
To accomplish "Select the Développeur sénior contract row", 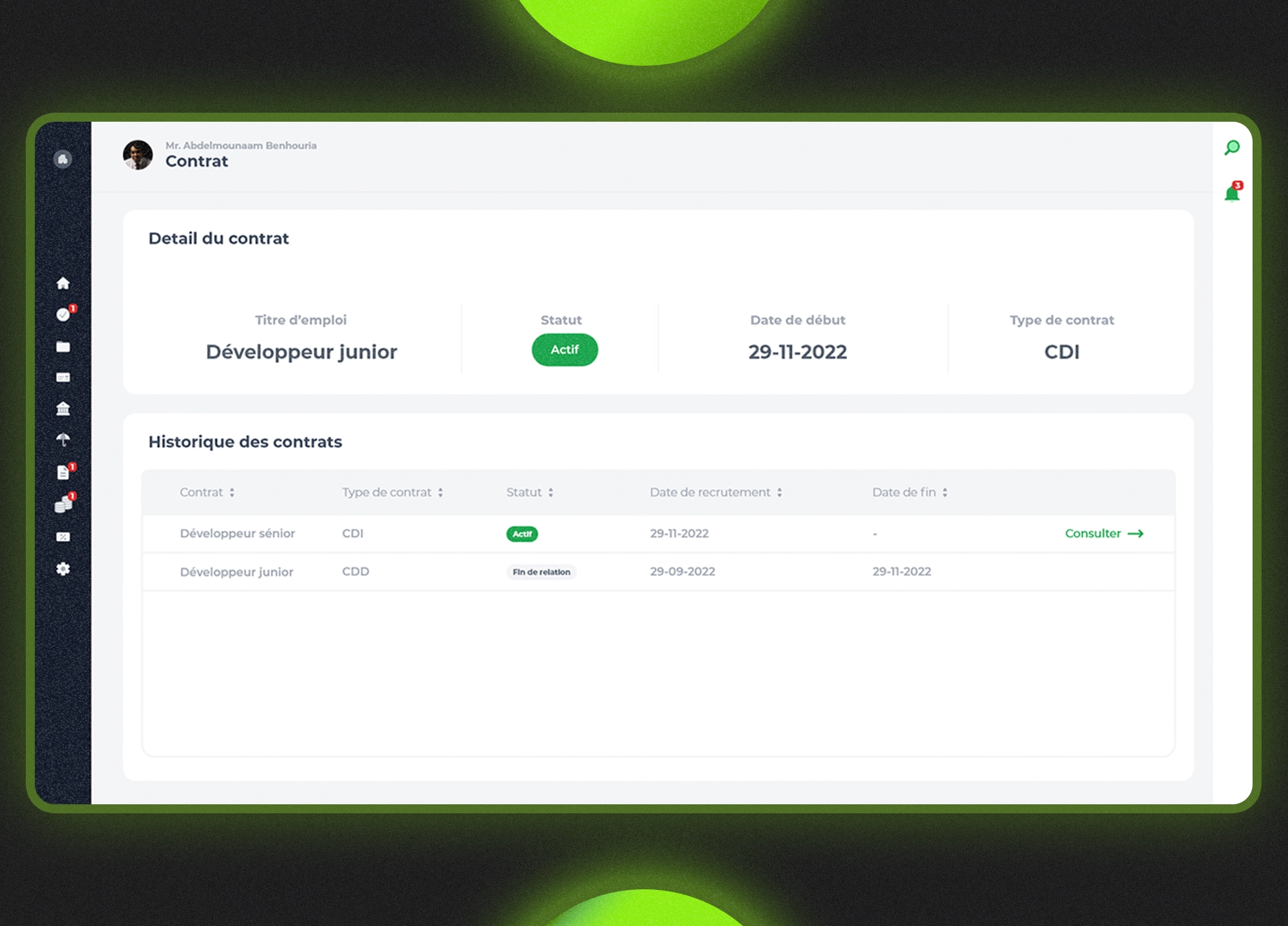I will pyautogui.click(x=658, y=534).
